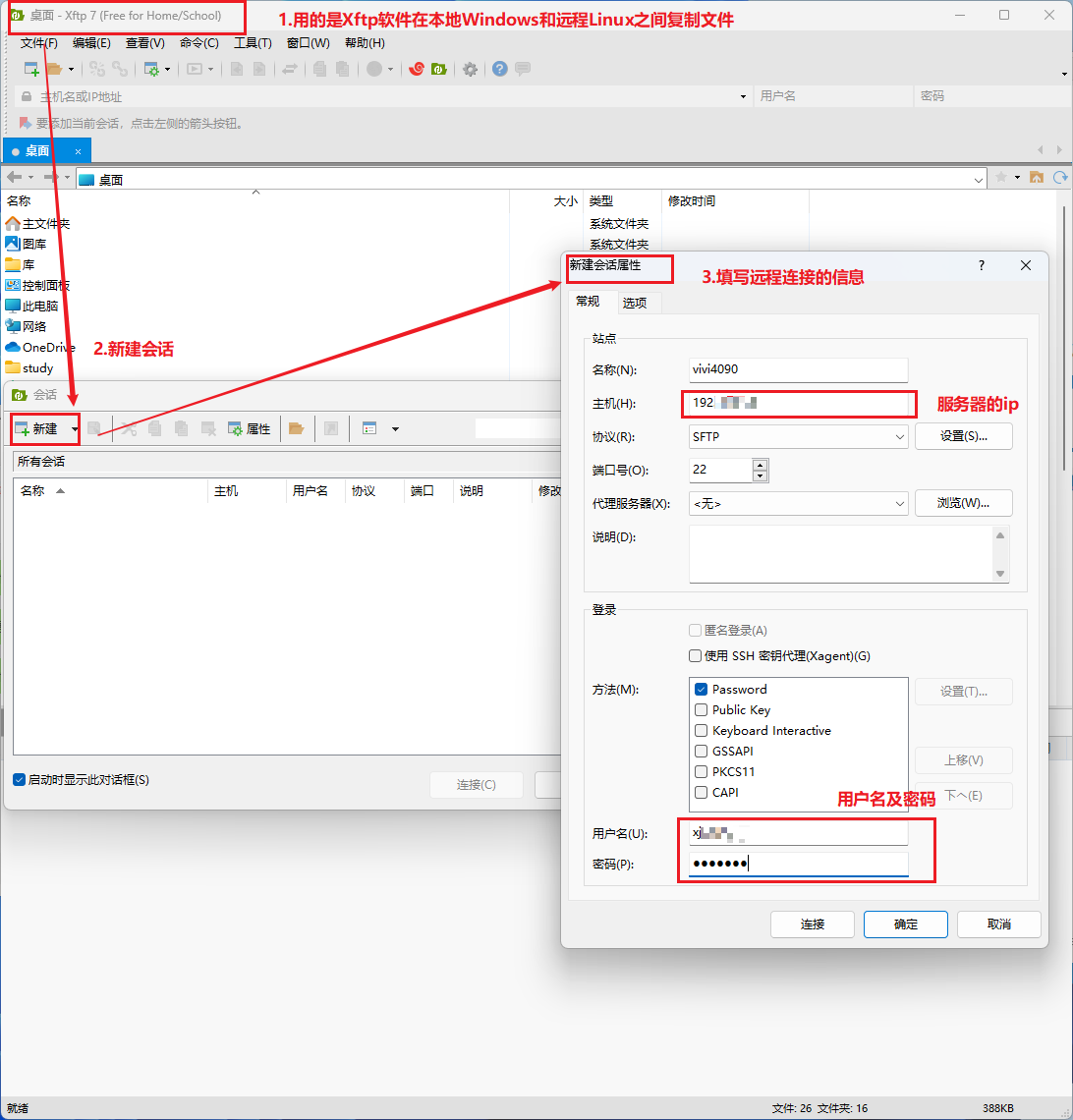Switch to the 选项 tab

click(x=635, y=303)
